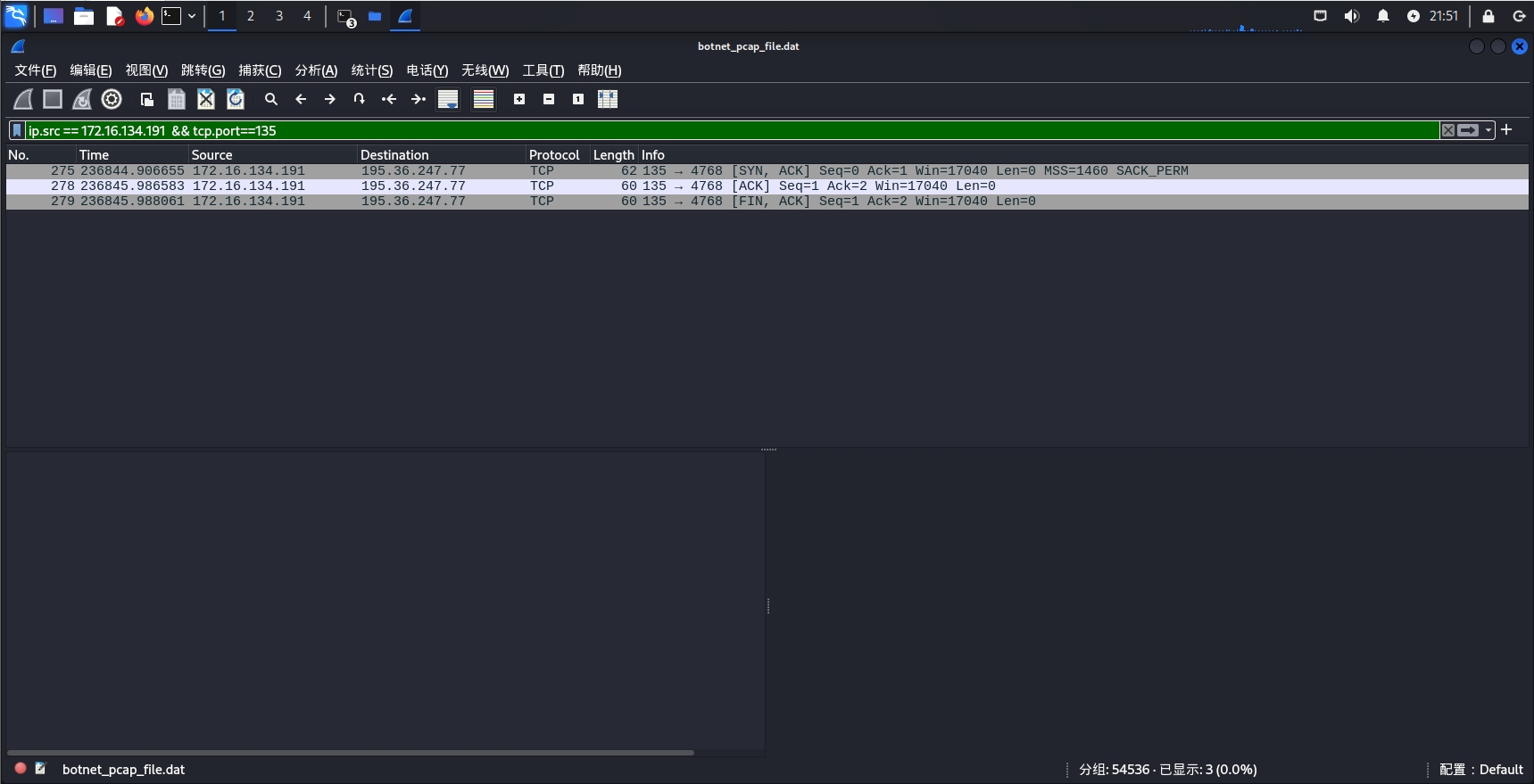
Task: Sort by the Source column header
Action: (x=273, y=155)
